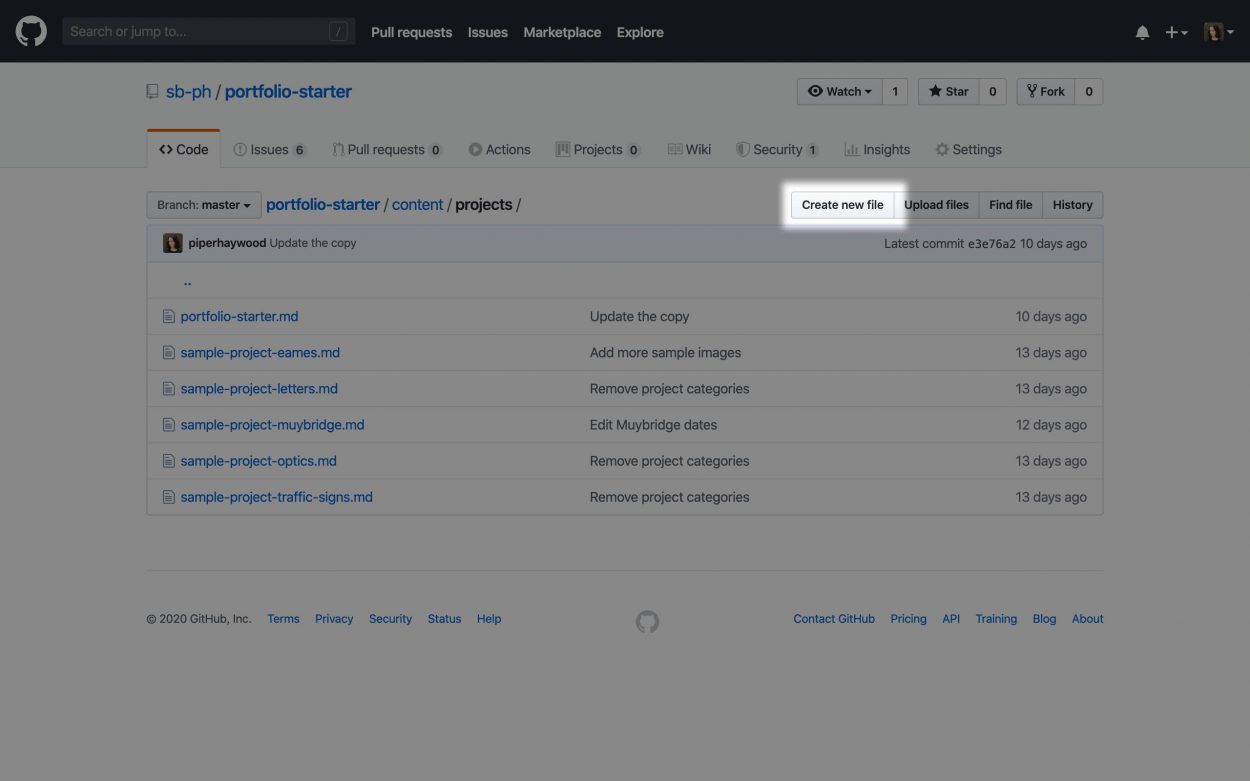Star the repository
The image size is (1250, 781).
click(x=948, y=91)
